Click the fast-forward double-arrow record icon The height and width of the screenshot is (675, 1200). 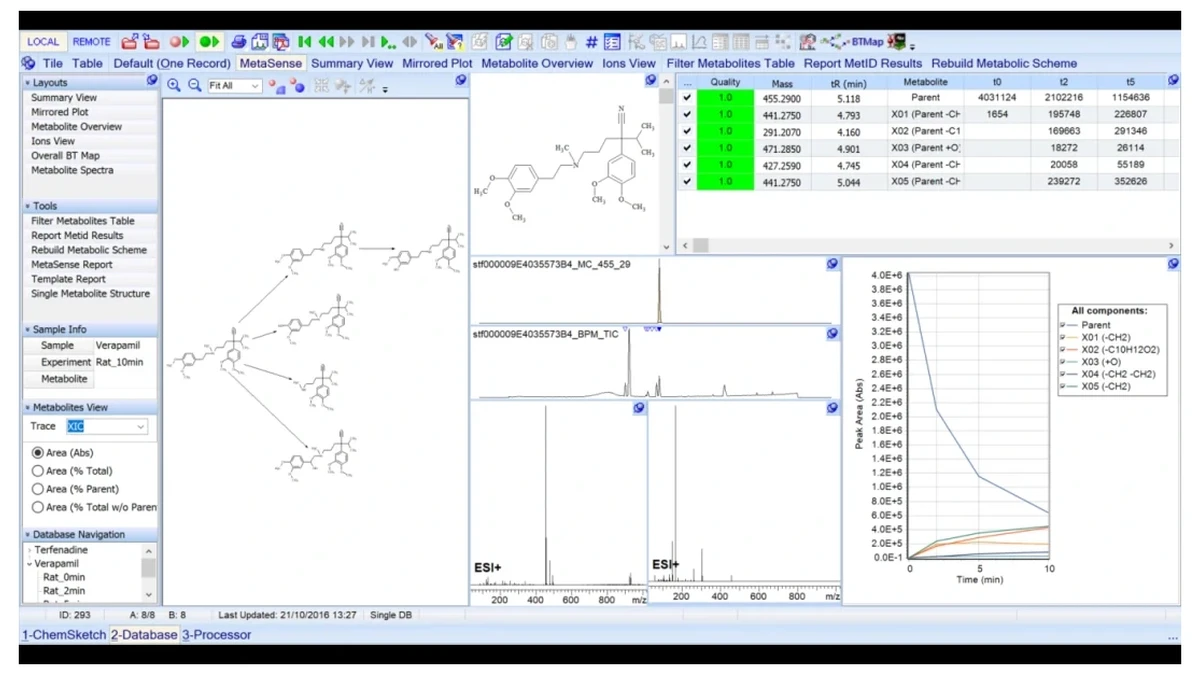[x=347, y=42]
